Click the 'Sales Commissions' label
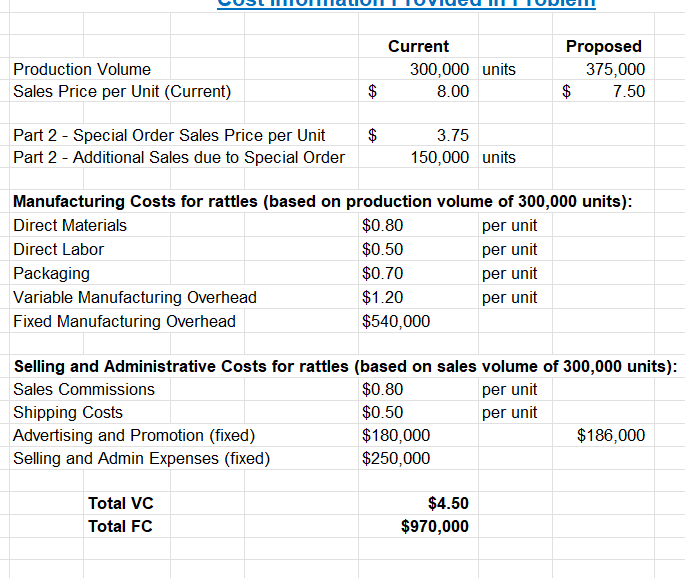The image size is (685, 578). click(x=84, y=389)
